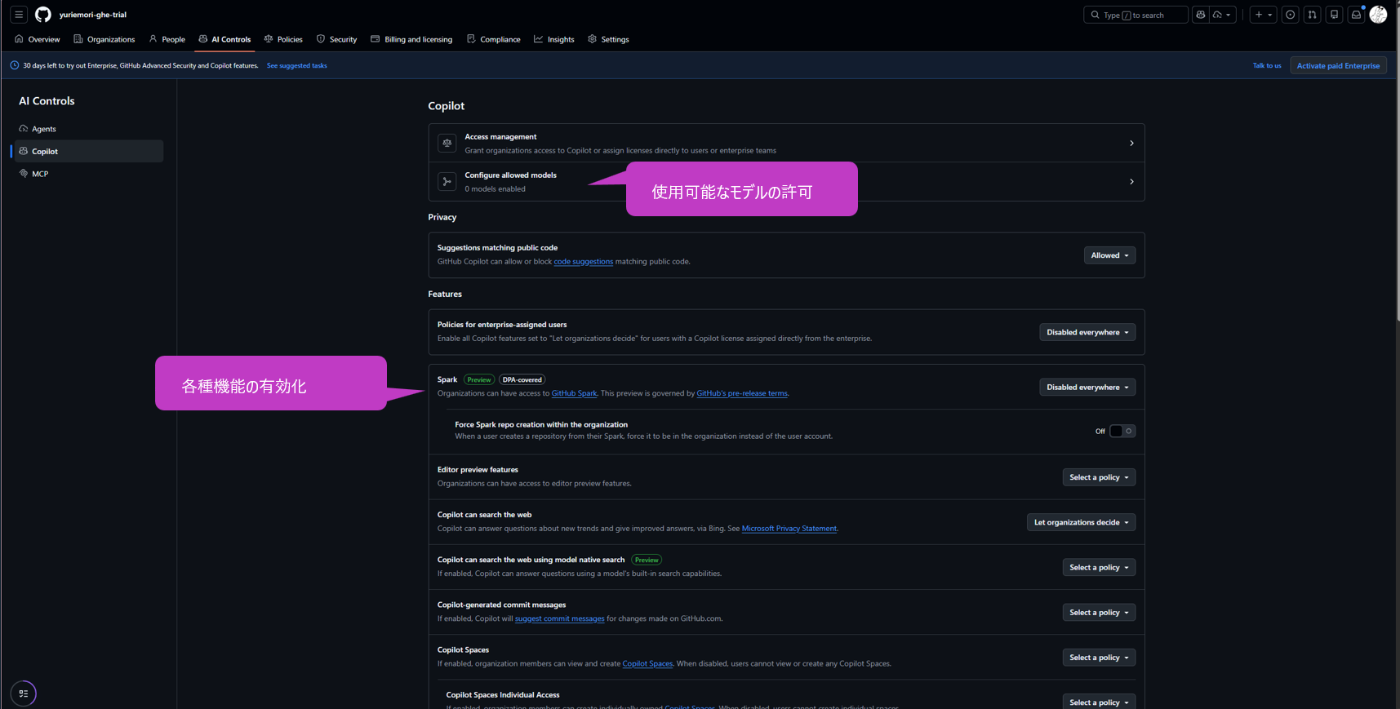The height and width of the screenshot is (709, 1400).
Task: Switch to Billing and licensing tab
Action: pos(411,39)
